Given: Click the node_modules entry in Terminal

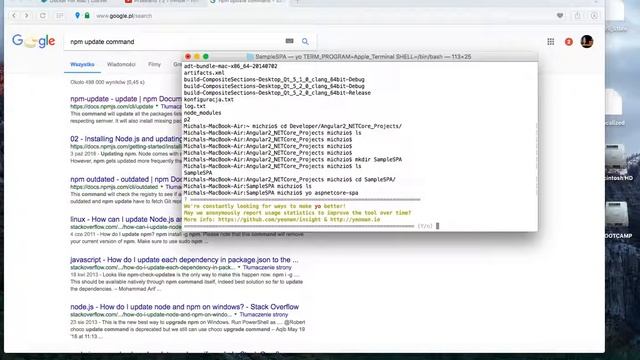Looking at the screenshot, I should tap(202, 113).
